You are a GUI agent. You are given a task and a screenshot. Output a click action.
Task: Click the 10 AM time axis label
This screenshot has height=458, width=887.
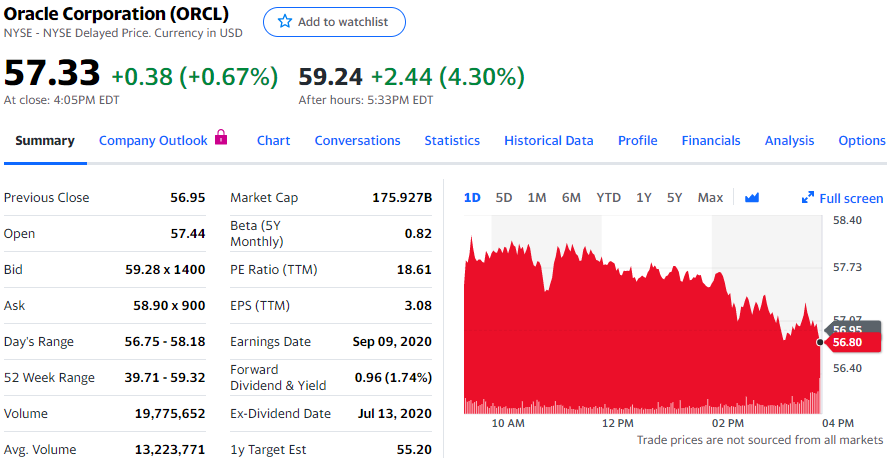(508, 424)
